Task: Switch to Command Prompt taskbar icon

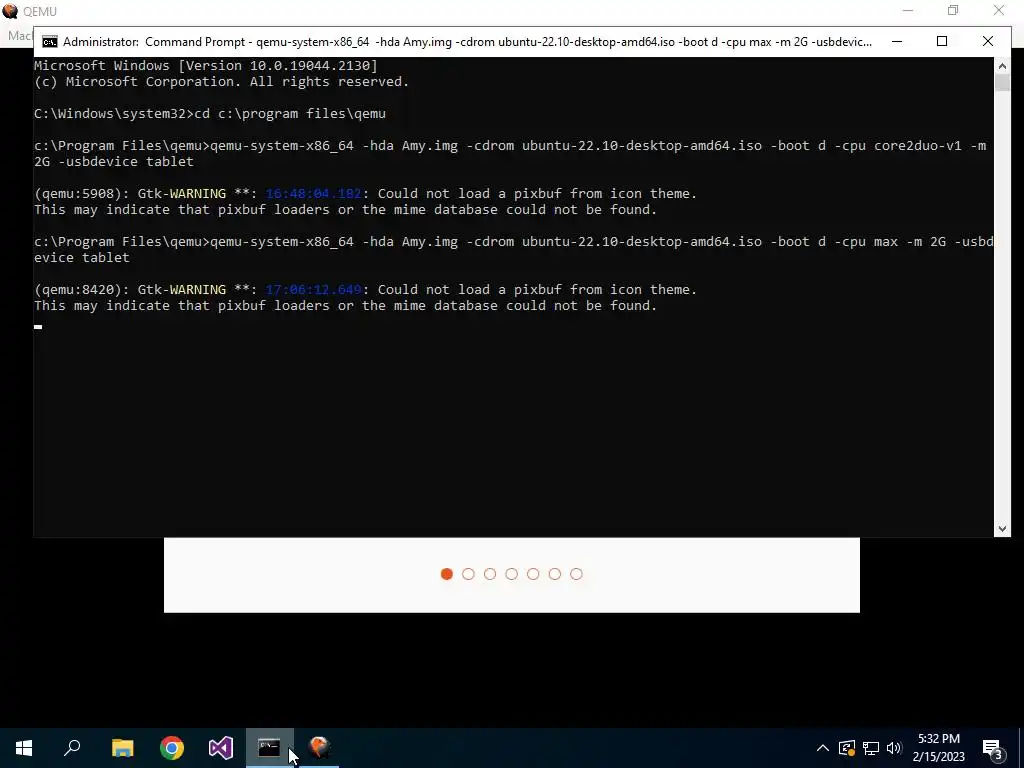Action: (x=269, y=748)
